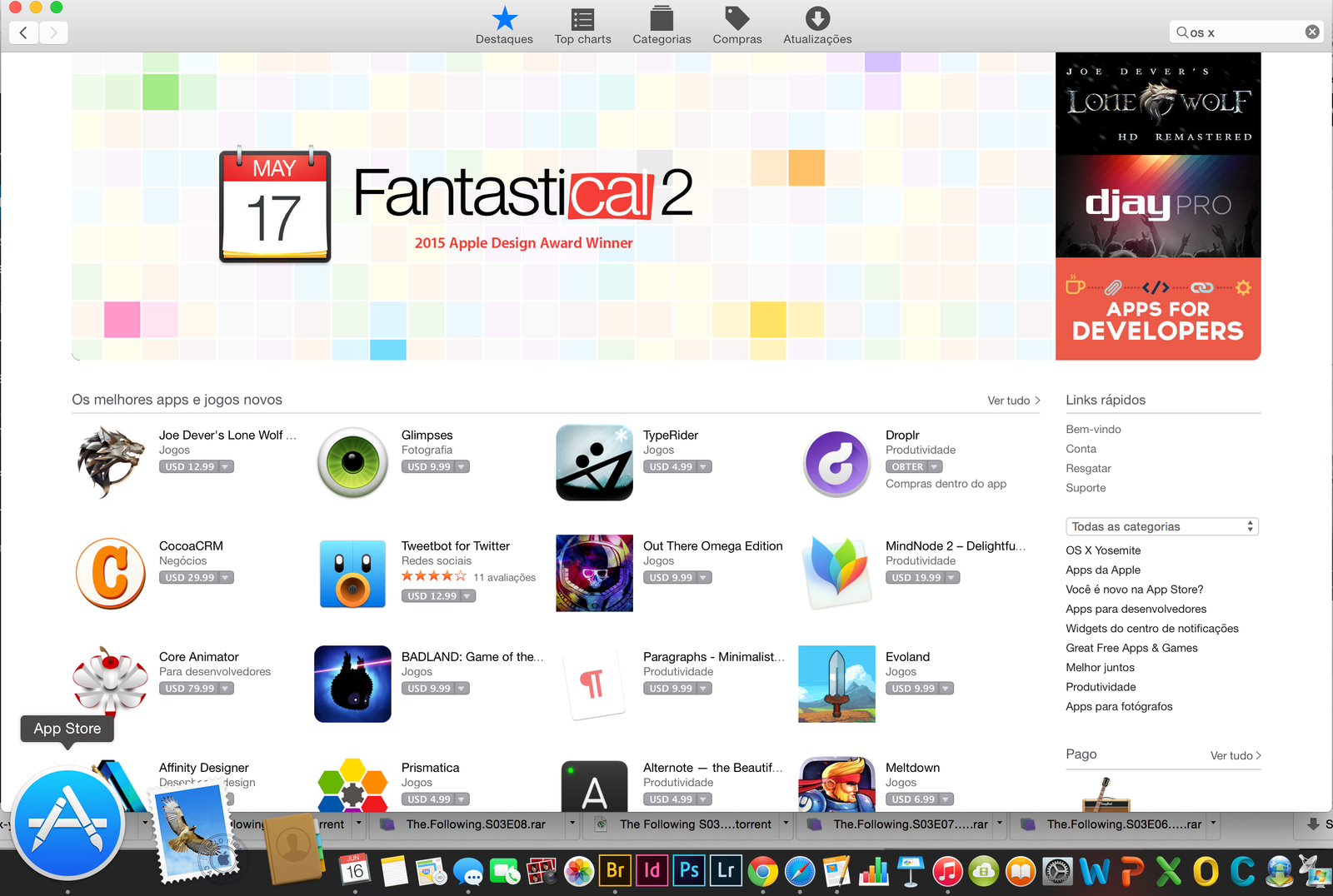
Task: Open the Apps for Developers banner
Action: [1157, 309]
